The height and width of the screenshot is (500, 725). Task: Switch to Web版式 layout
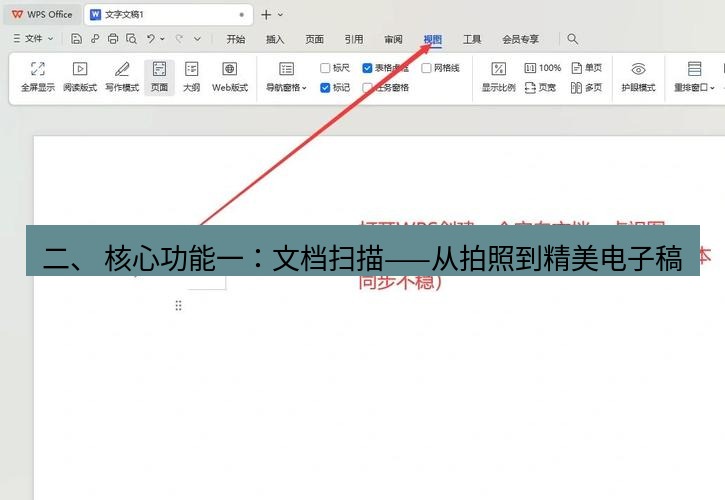coord(230,77)
